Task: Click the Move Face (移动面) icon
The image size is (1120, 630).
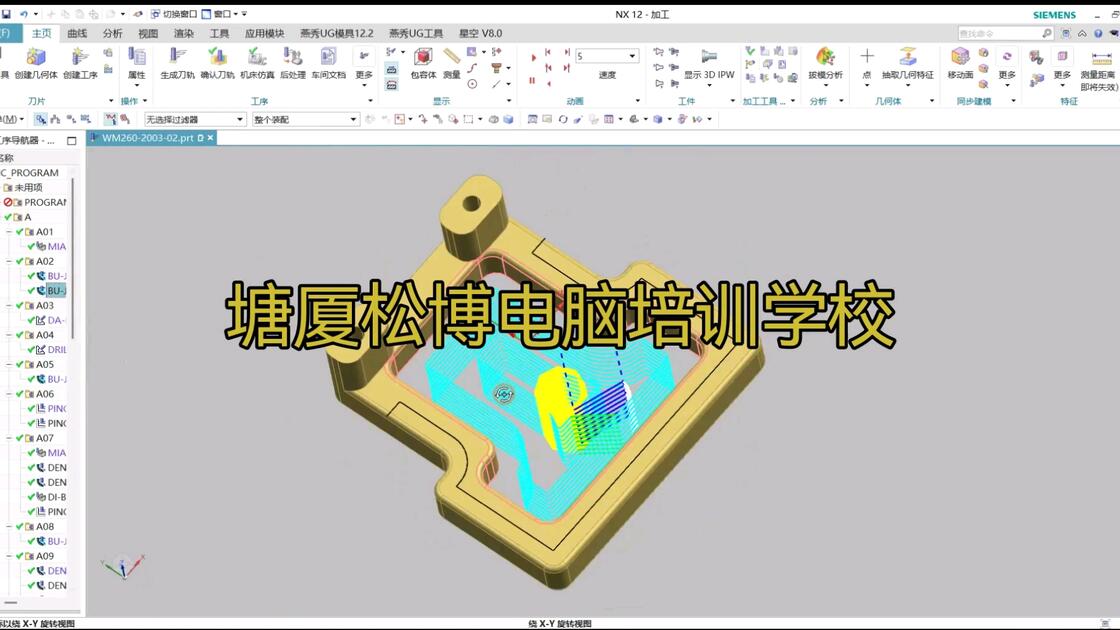Action: 960,56
